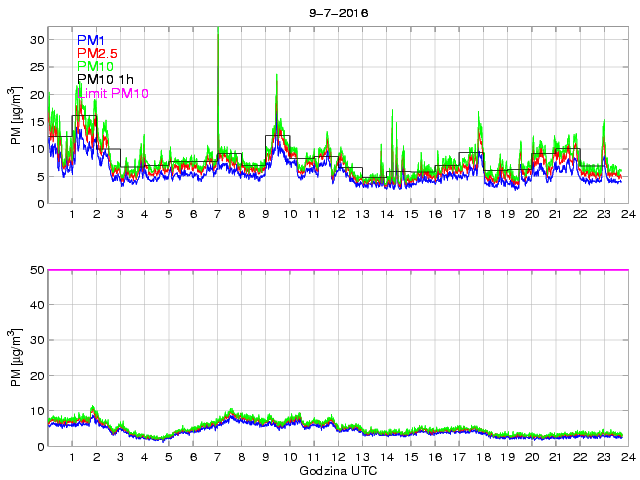Click hour 12 tick under the bottom plot
This screenshot has height=480, width=640.
click(x=337, y=458)
